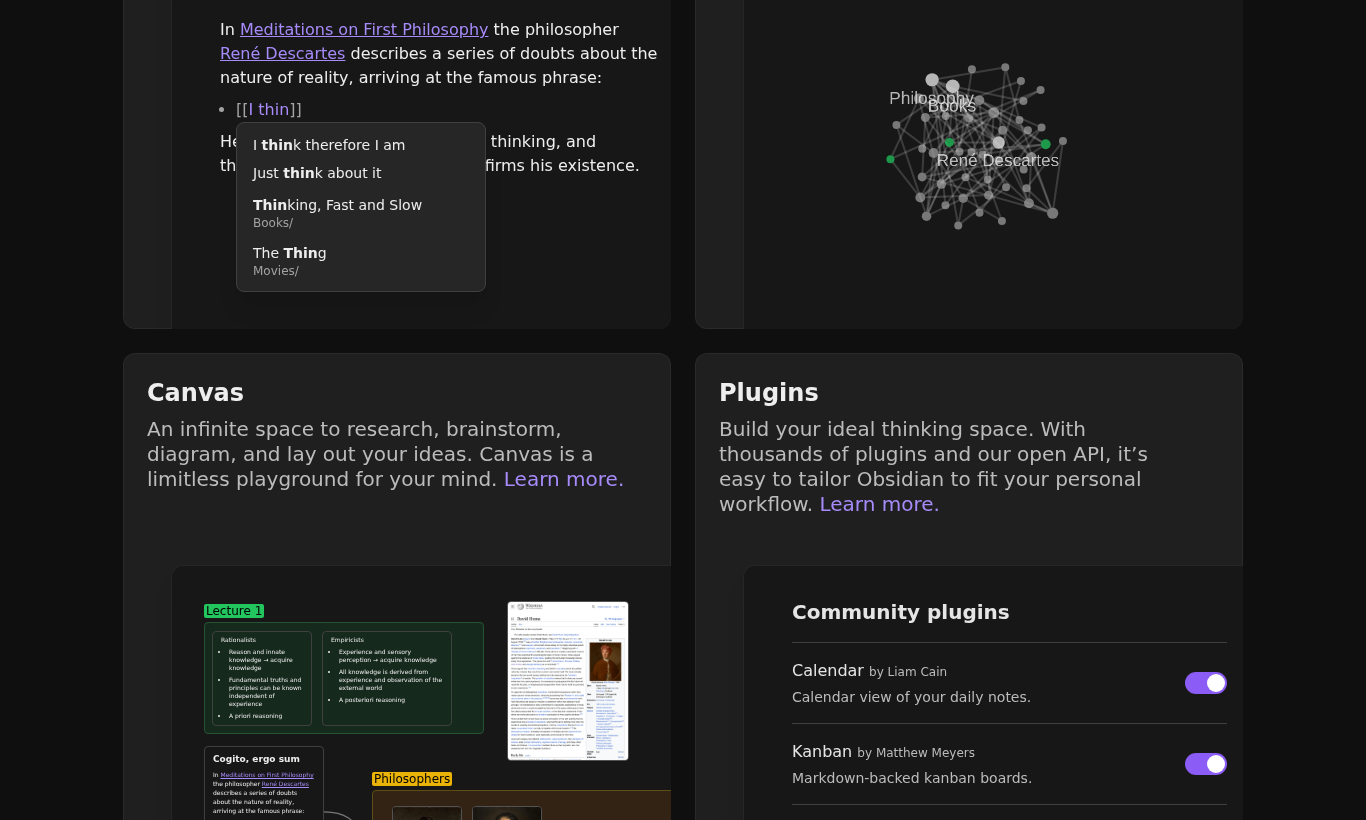Click the Canvas section heading
Screen dimensions: 1366x820
(196, 393)
